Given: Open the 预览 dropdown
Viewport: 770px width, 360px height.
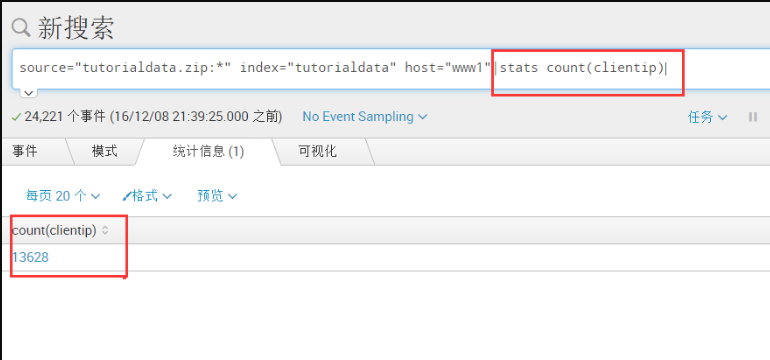Looking at the screenshot, I should tap(217, 196).
